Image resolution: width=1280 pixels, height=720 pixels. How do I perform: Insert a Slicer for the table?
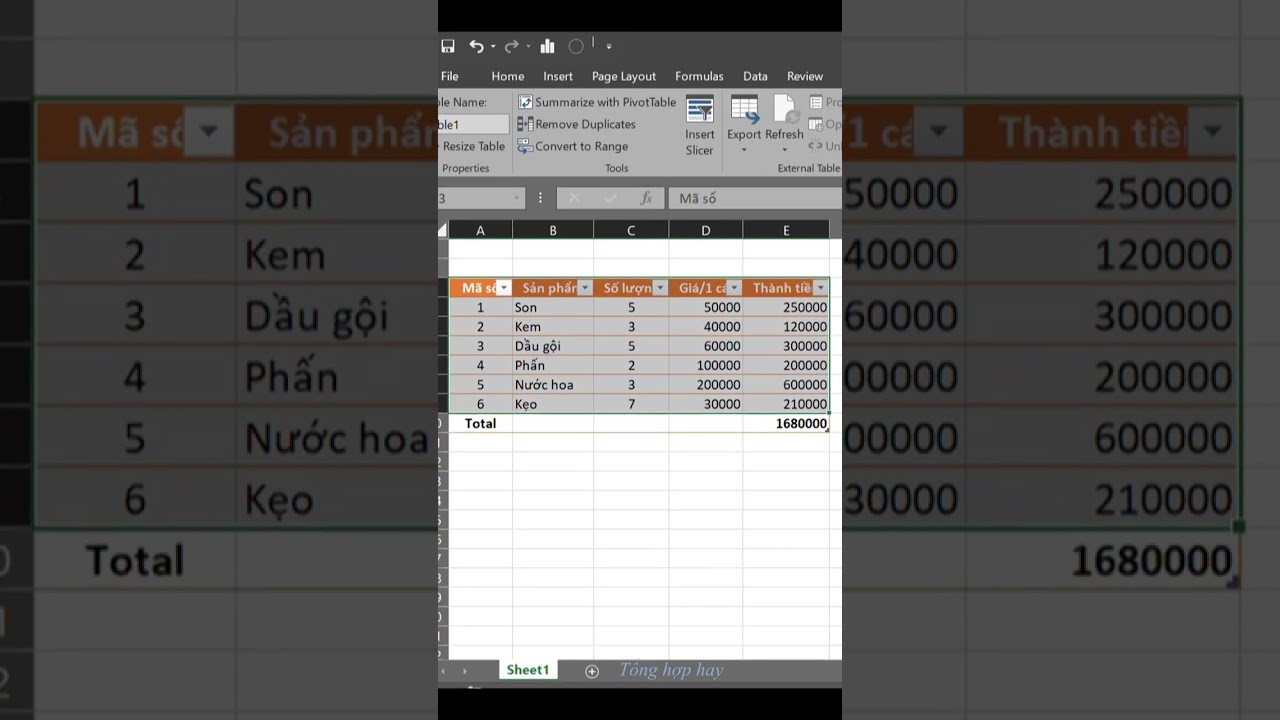pyautogui.click(x=700, y=126)
